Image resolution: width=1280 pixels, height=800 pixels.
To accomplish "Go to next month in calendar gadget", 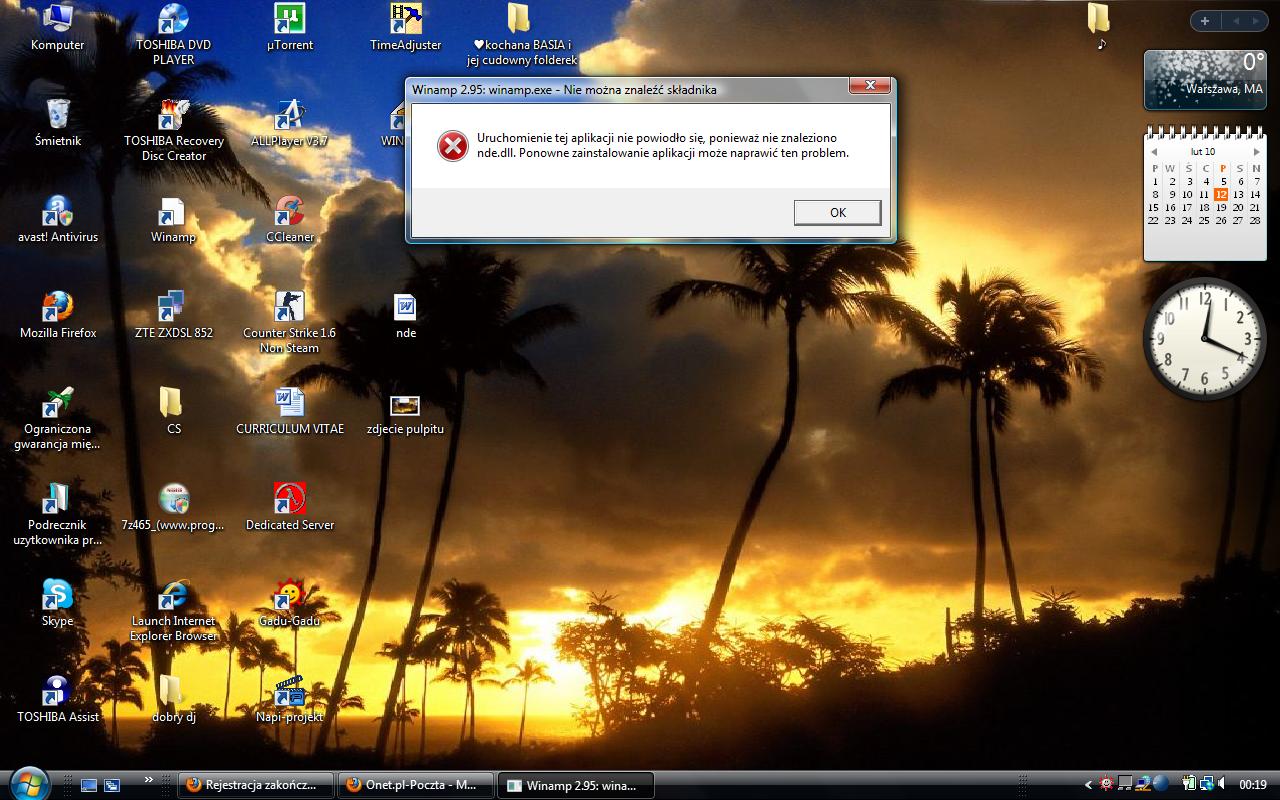I will tap(1256, 152).
